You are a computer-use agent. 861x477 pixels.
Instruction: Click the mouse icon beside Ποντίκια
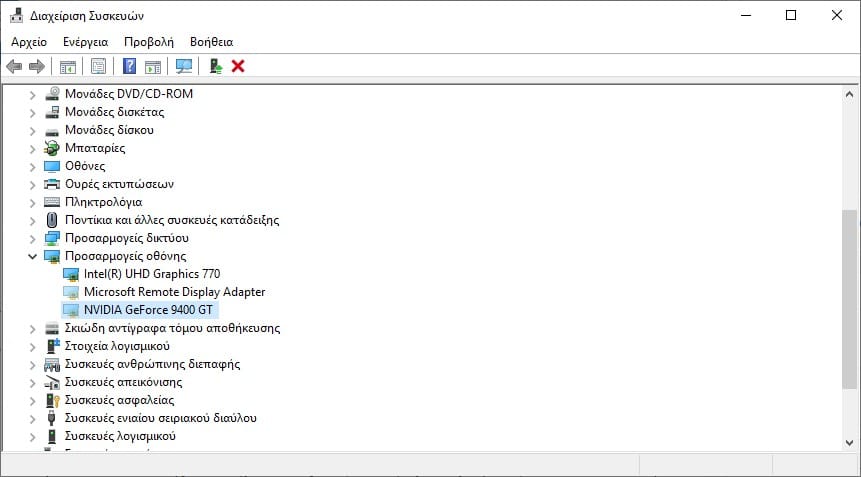point(52,220)
